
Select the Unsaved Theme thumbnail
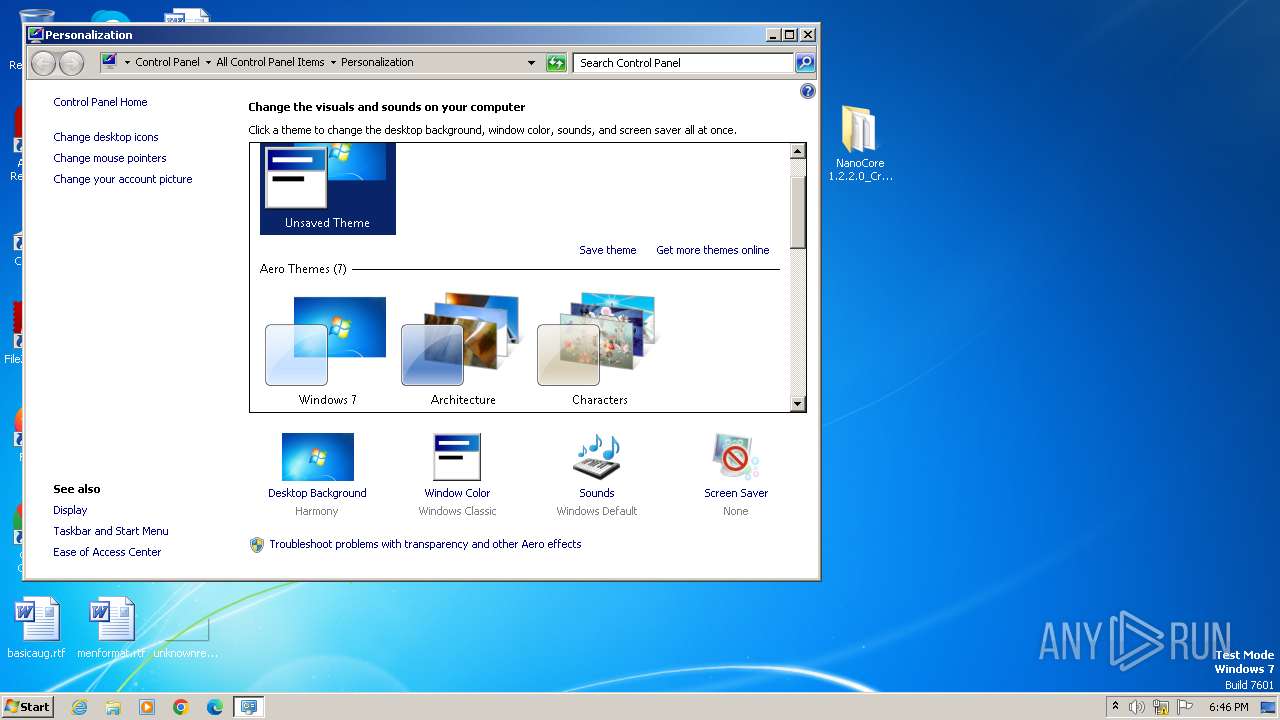point(328,189)
